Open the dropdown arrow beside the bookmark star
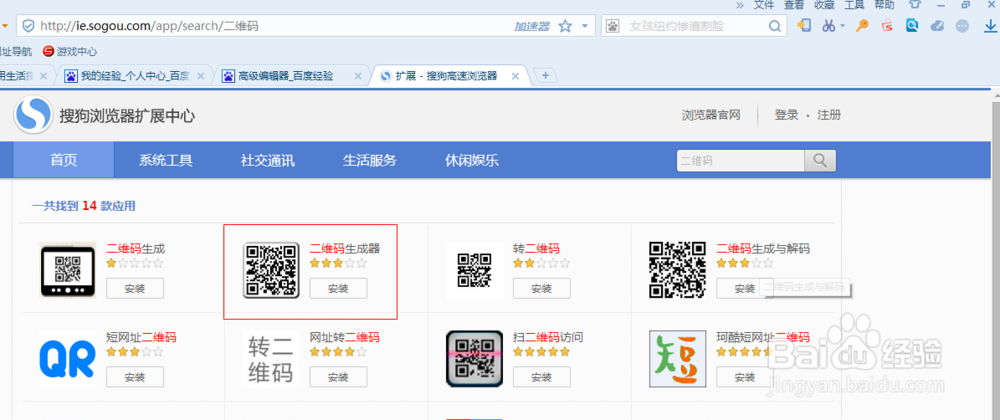Image resolution: width=1000 pixels, height=420 pixels. click(585, 26)
